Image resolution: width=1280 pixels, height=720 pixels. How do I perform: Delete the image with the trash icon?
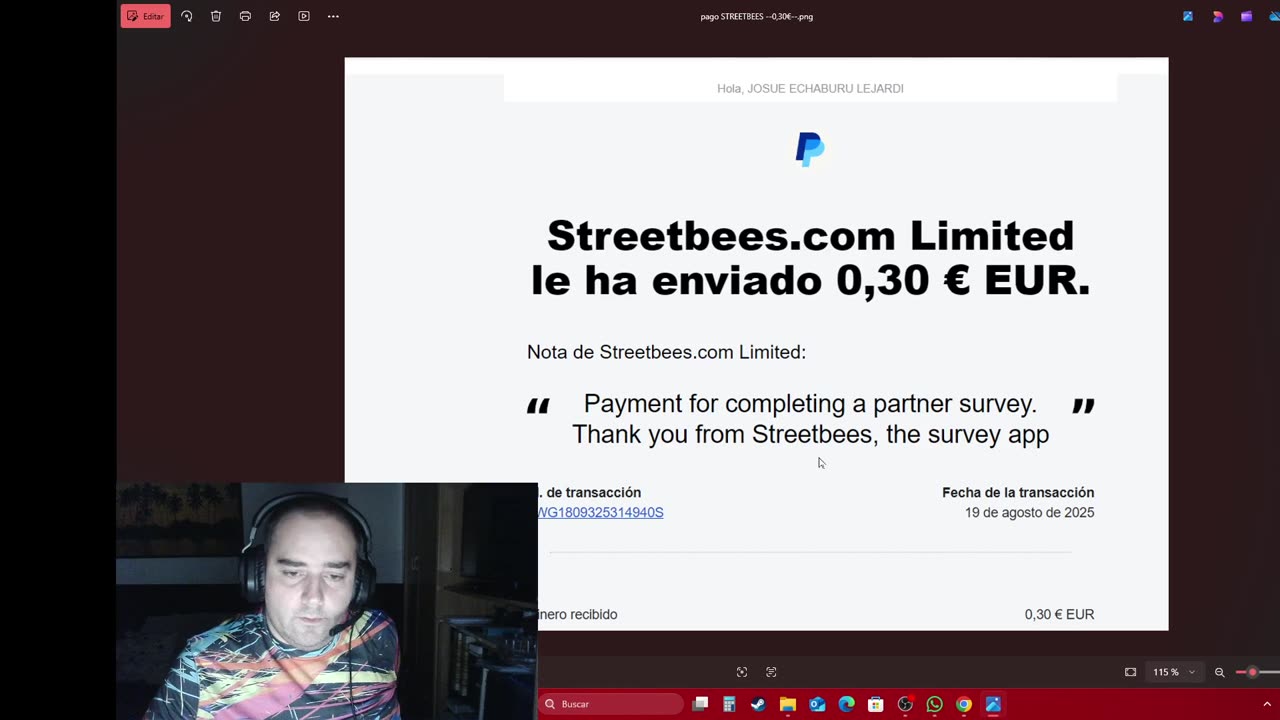tap(216, 16)
